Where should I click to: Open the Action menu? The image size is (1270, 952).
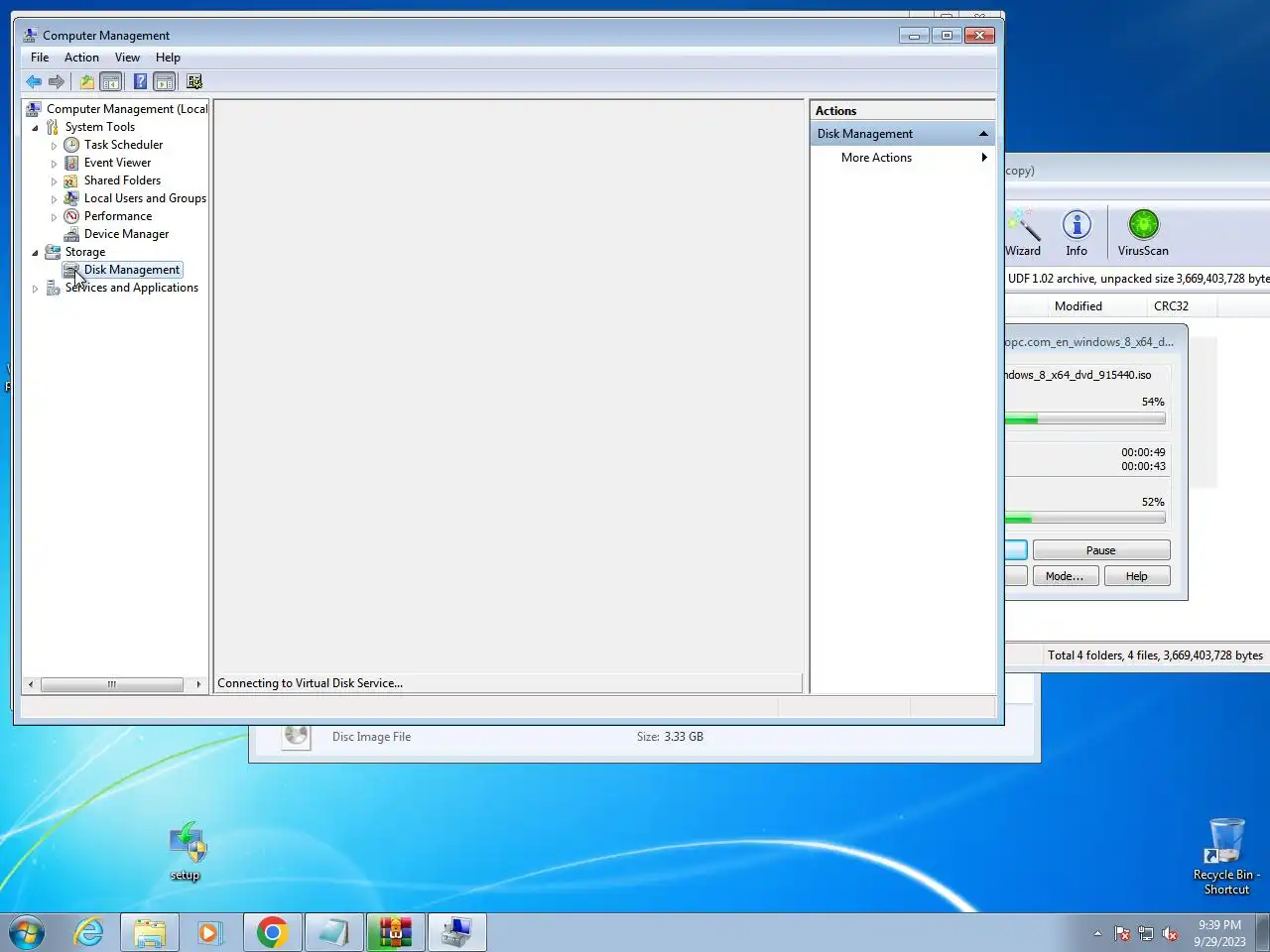click(81, 58)
